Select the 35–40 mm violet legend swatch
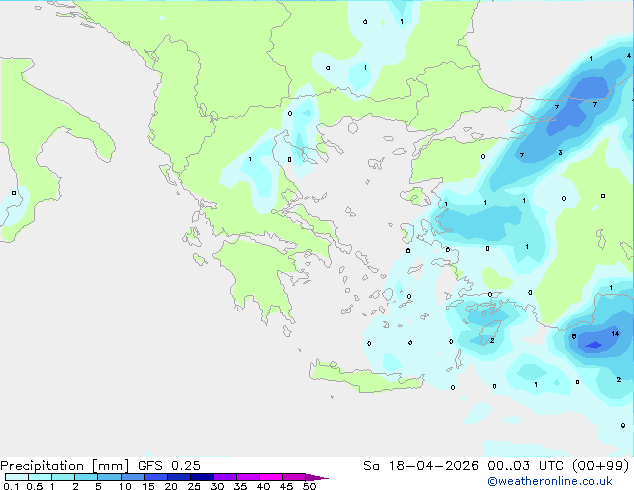634x490 pixels. (x=247, y=477)
